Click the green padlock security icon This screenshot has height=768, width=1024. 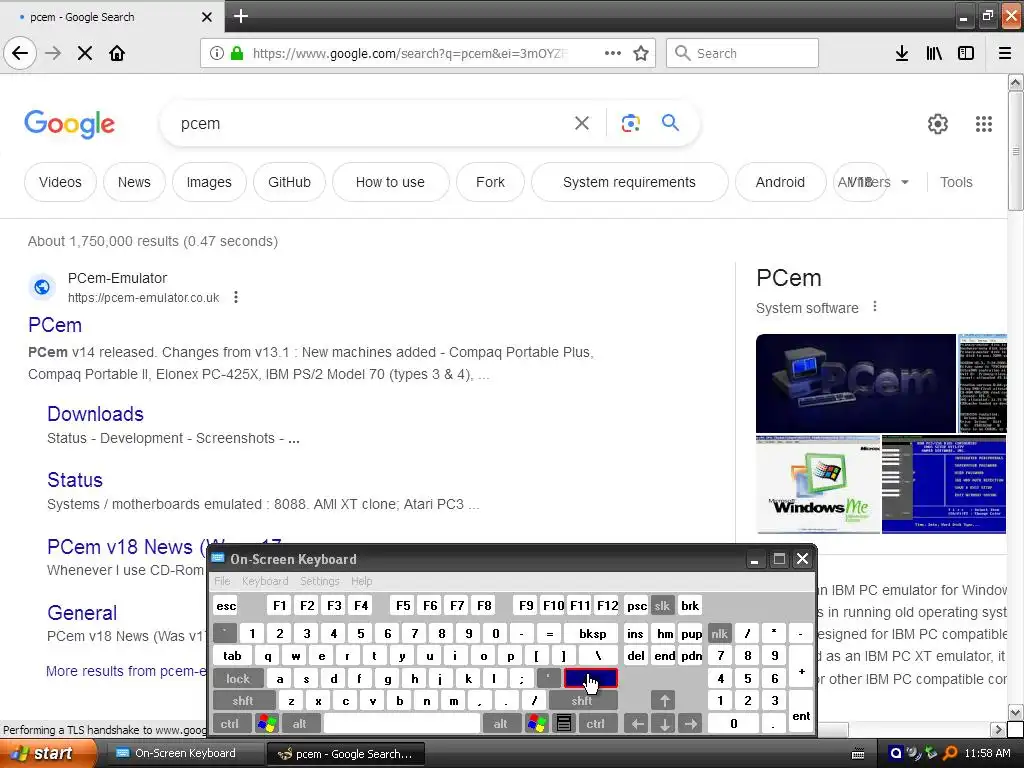click(237, 54)
